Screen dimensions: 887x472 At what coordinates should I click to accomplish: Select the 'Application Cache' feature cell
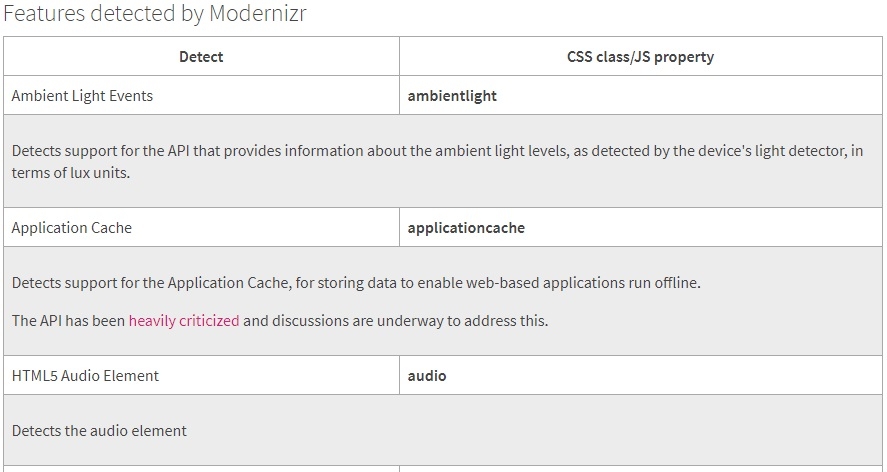72,227
